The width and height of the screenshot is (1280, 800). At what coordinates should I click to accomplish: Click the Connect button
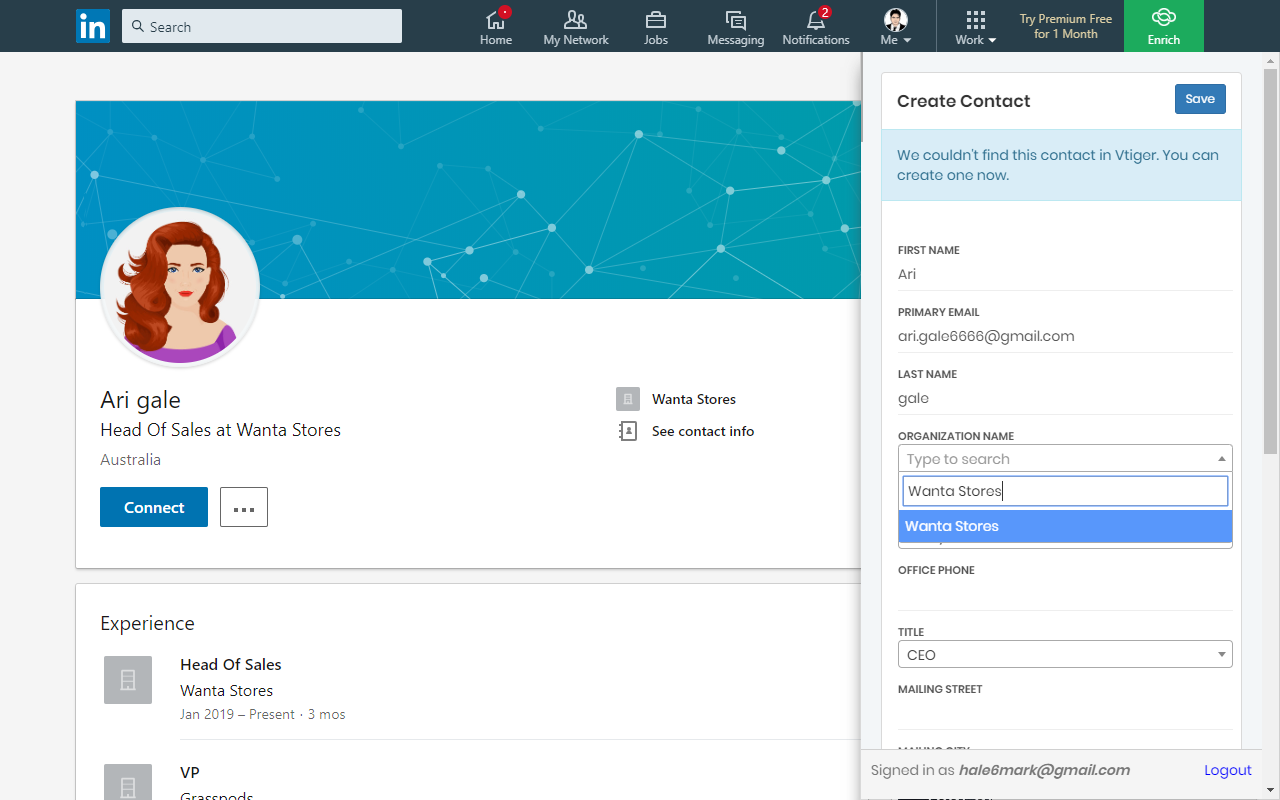(154, 507)
